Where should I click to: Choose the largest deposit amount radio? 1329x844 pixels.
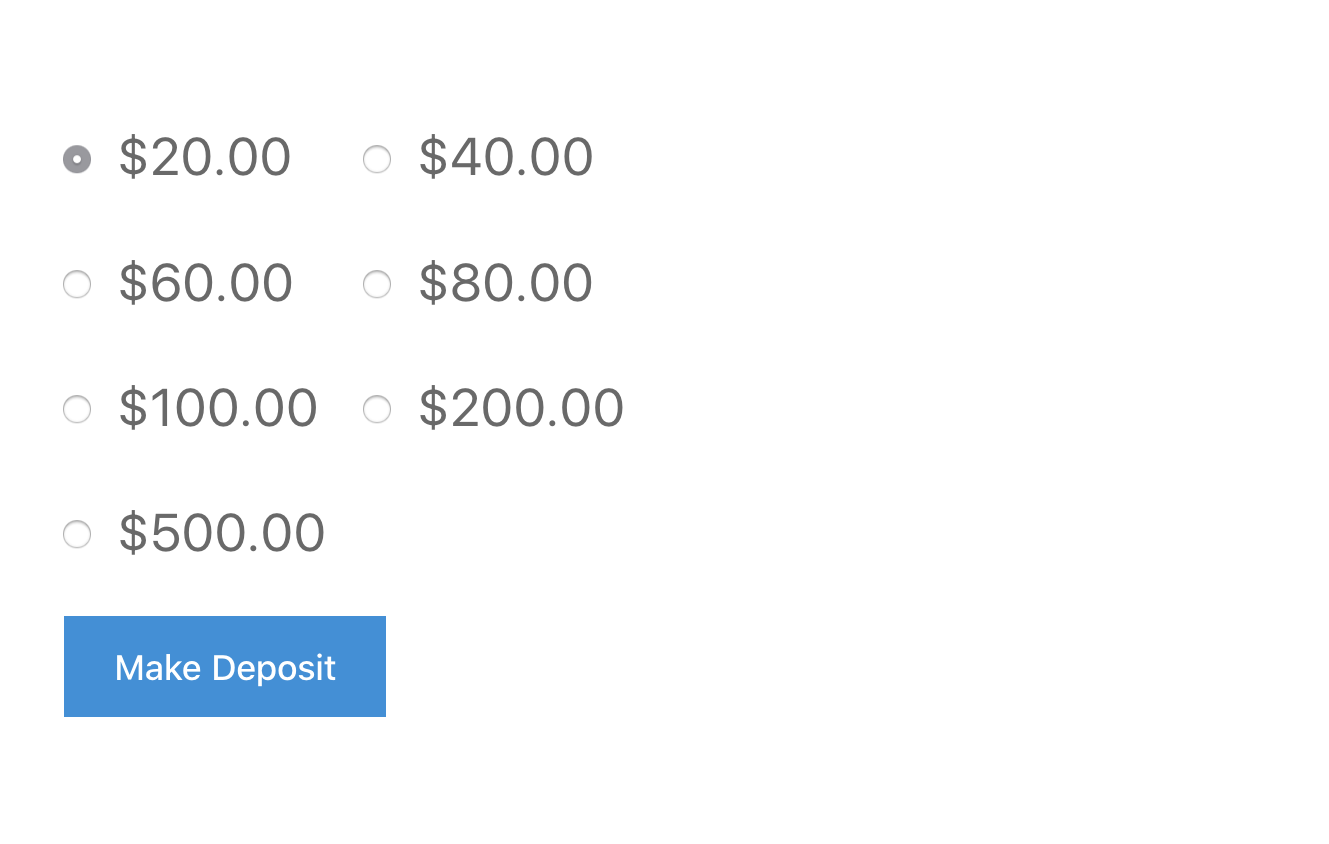coord(77,534)
